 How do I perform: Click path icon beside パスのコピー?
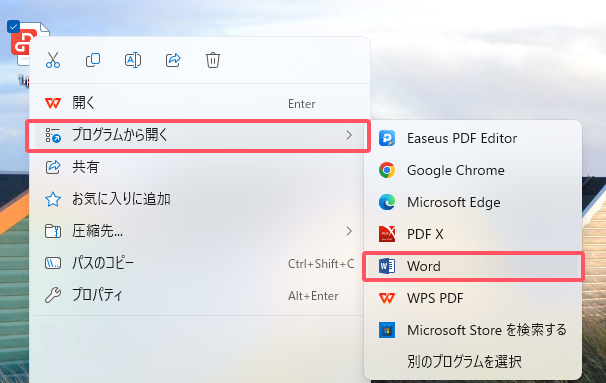(53, 263)
